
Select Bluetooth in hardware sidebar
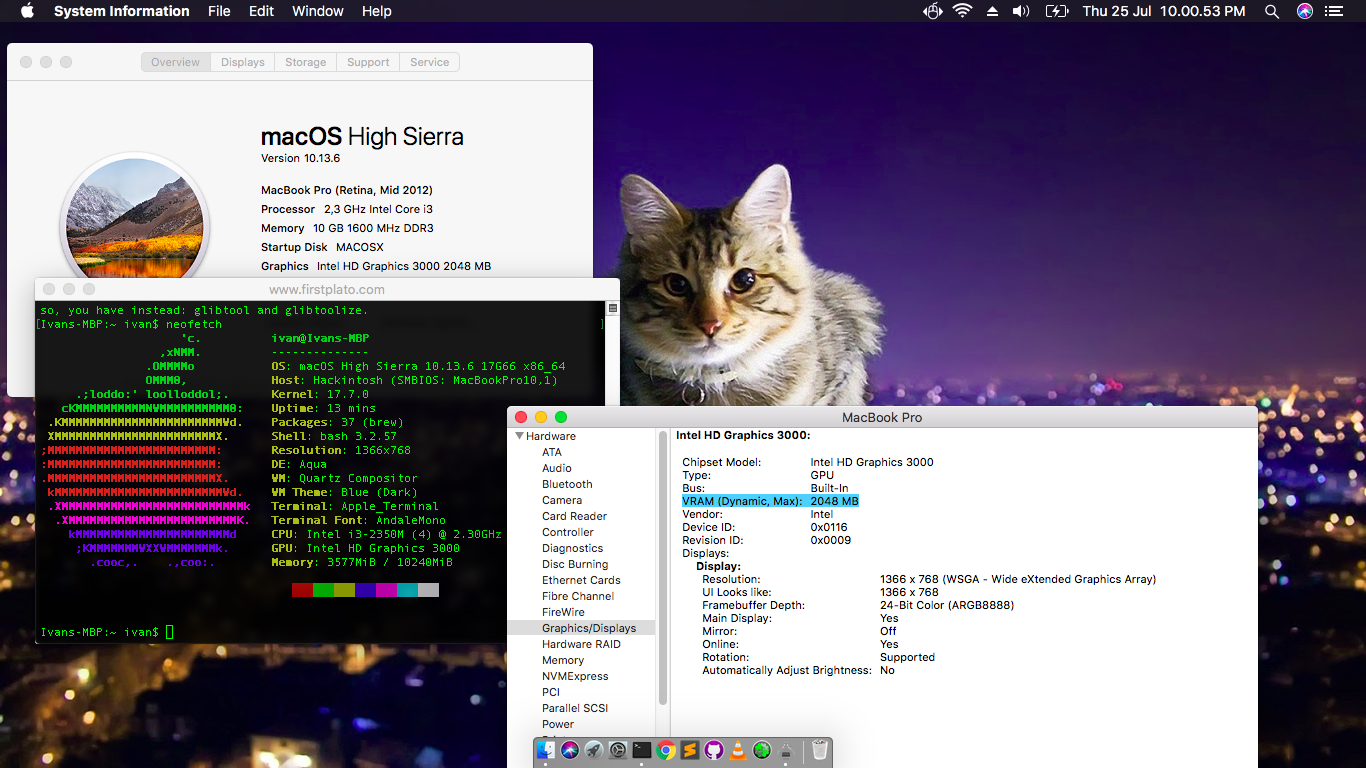567,484
